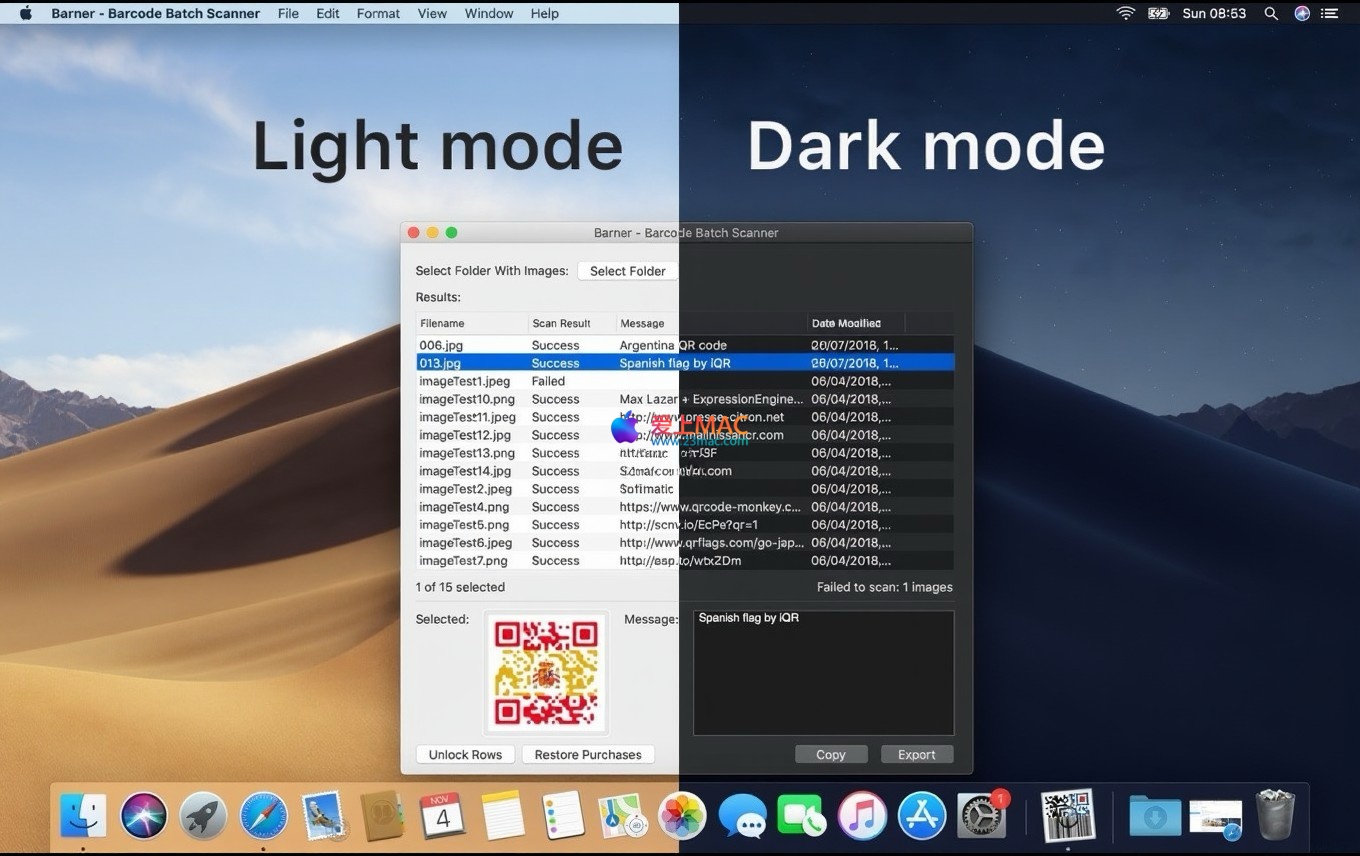Click inside the Message text box

[823, 680]
